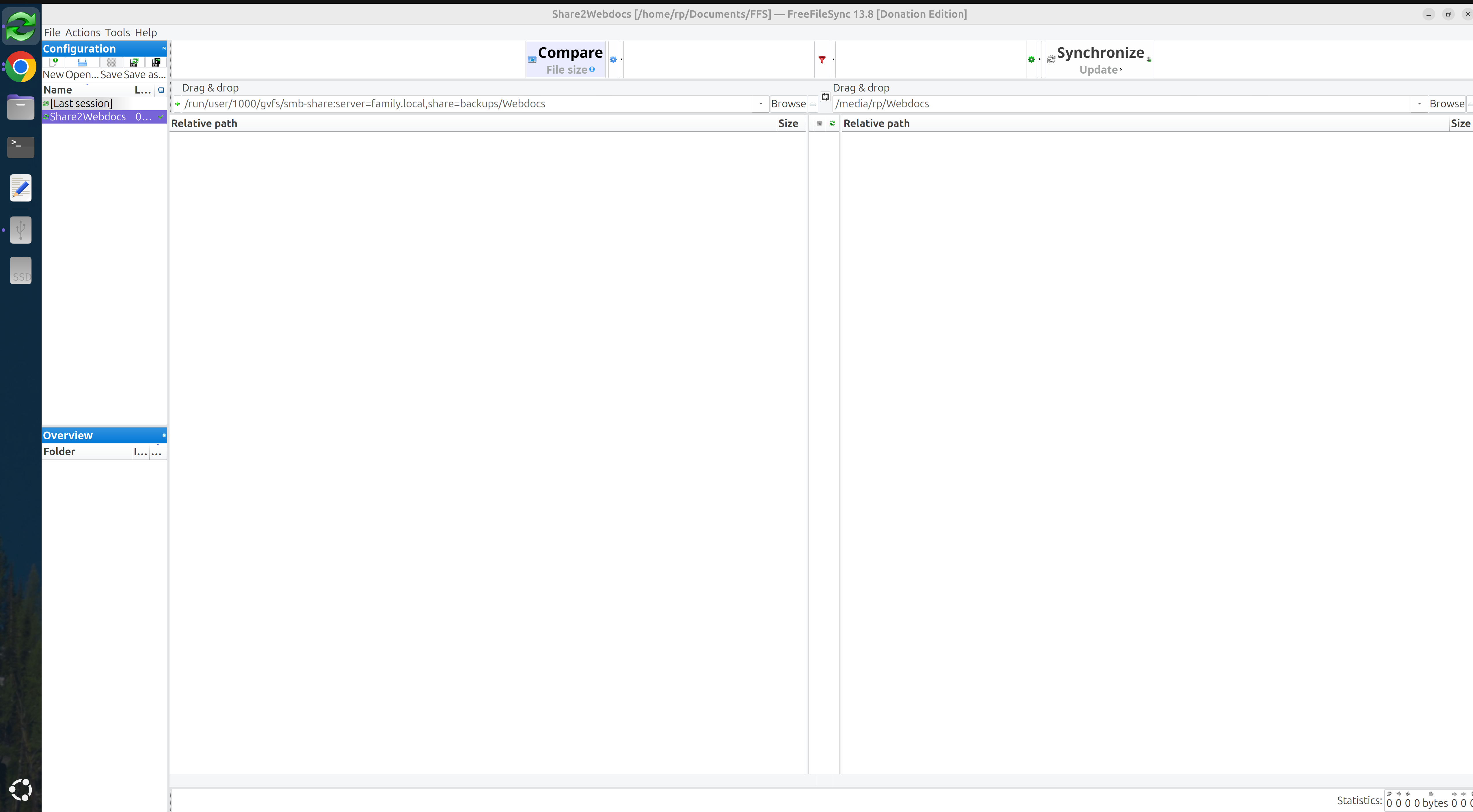The width and height of the screenshot is (1473, 812).
Task: Open filter settings red funnel
Action: [822, 59]
